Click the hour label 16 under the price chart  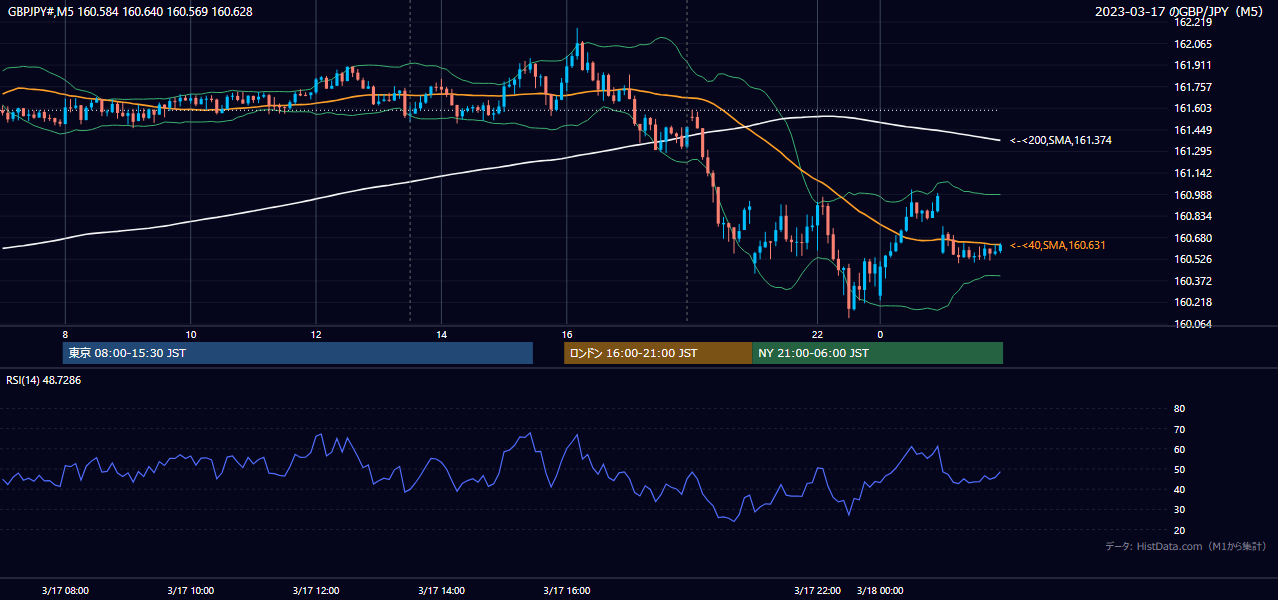tap(567, 334)
